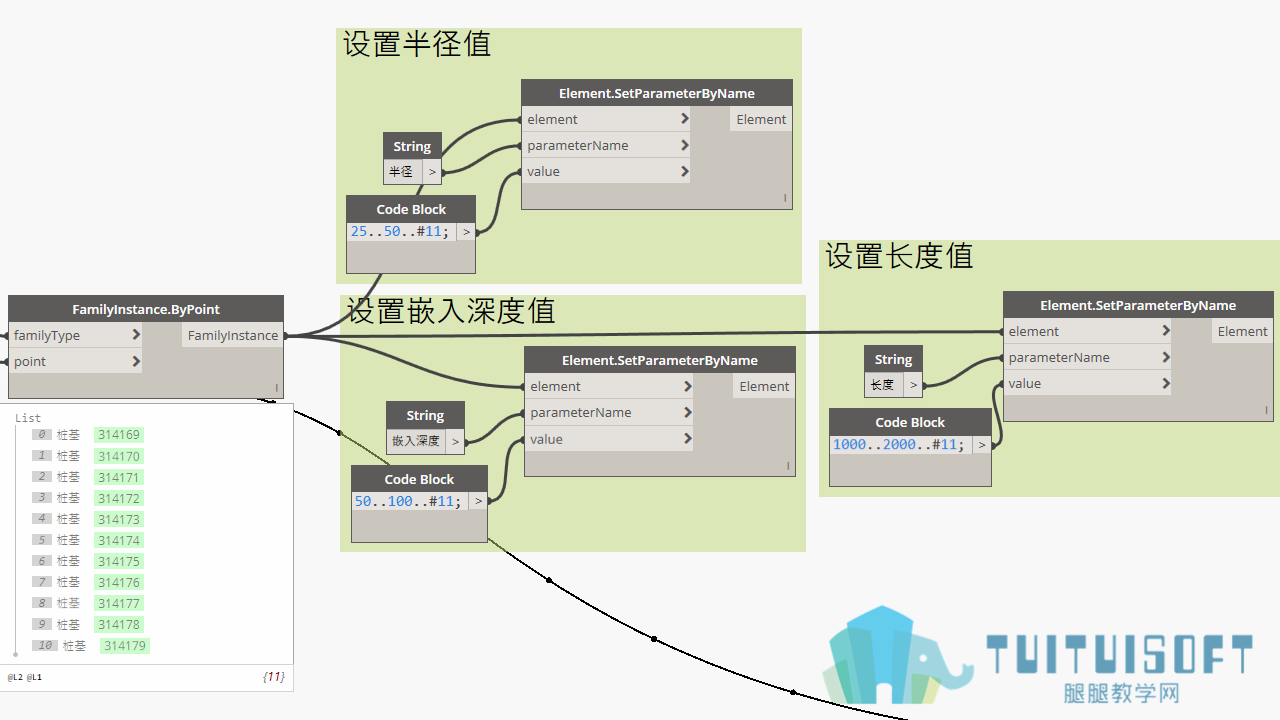Click the 半径 String node text field
The image size is (1280, 720).
pos(402,172)
